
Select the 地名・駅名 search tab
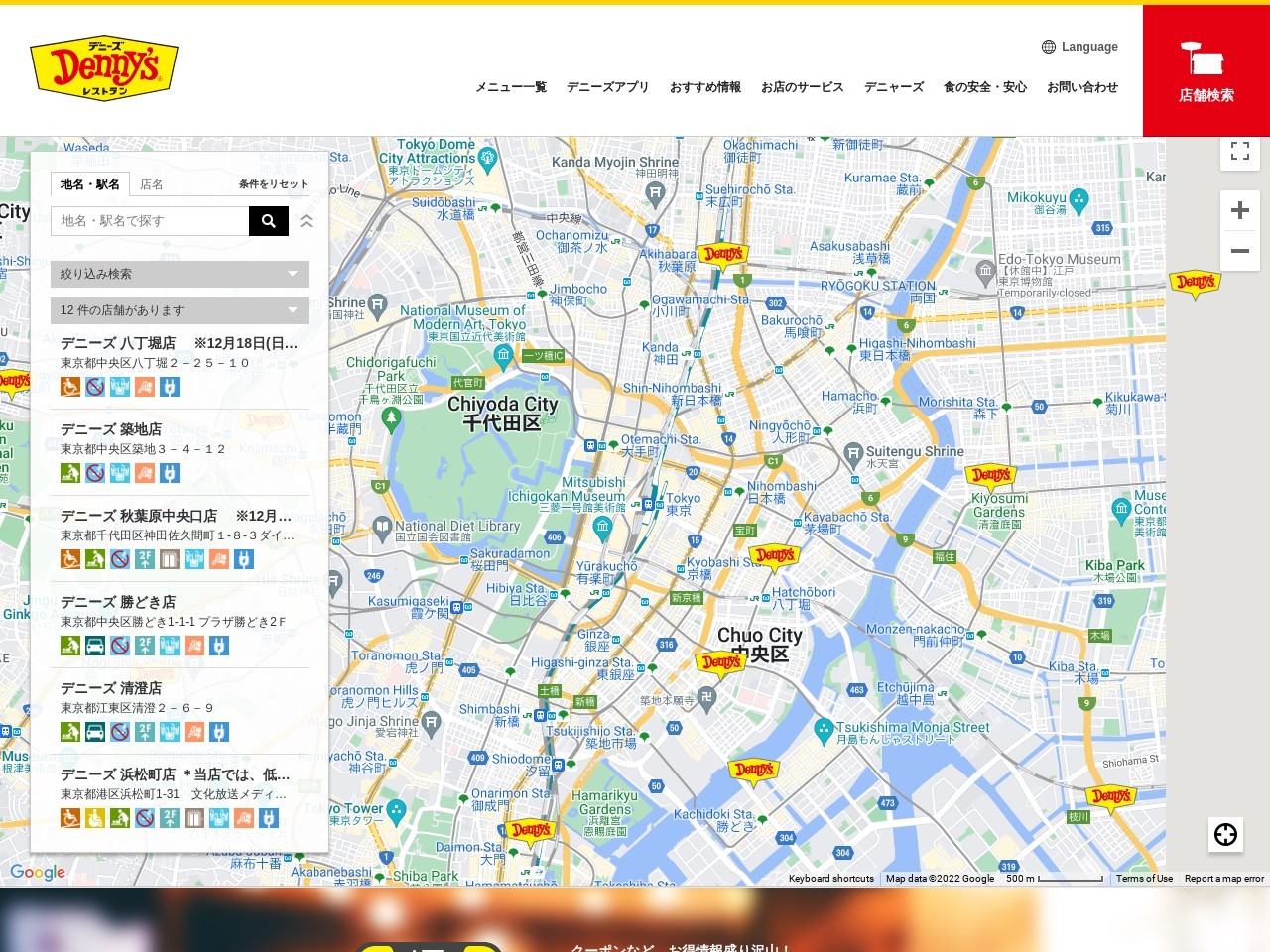point(90,184)
